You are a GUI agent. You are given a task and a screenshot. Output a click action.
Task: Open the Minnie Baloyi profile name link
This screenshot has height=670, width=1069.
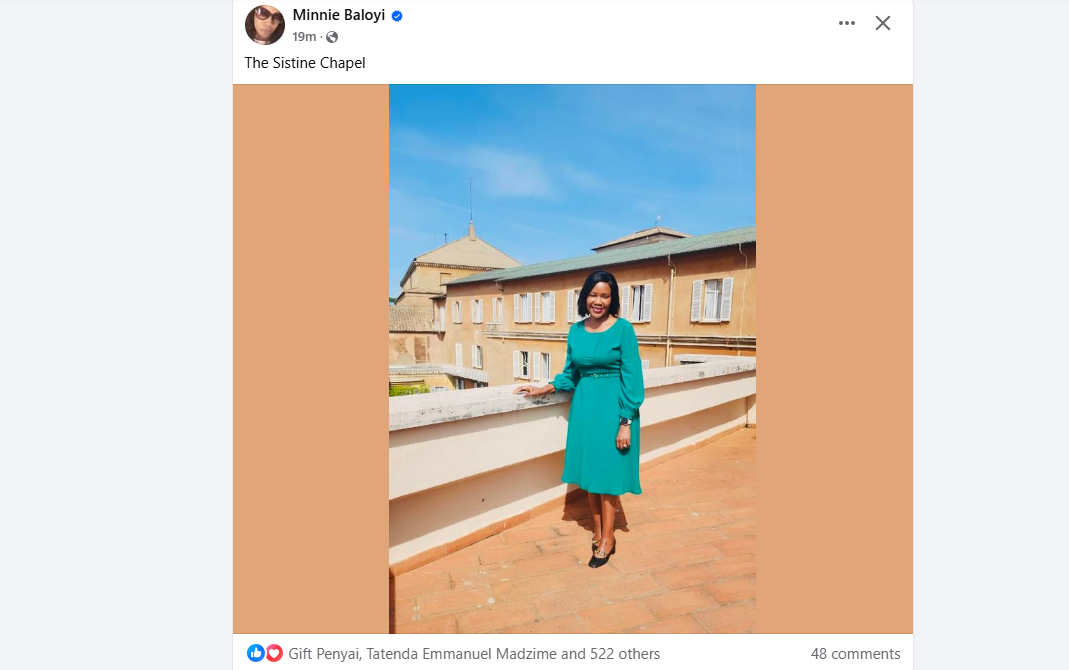(338, 15)
